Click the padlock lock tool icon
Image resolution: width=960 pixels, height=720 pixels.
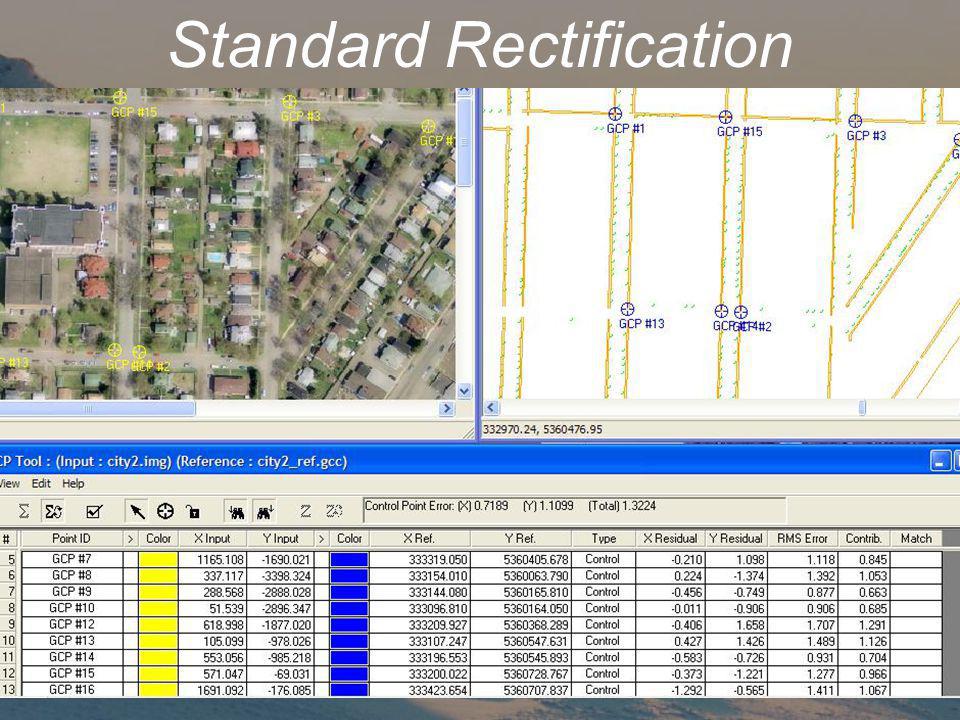click(193, 511)
